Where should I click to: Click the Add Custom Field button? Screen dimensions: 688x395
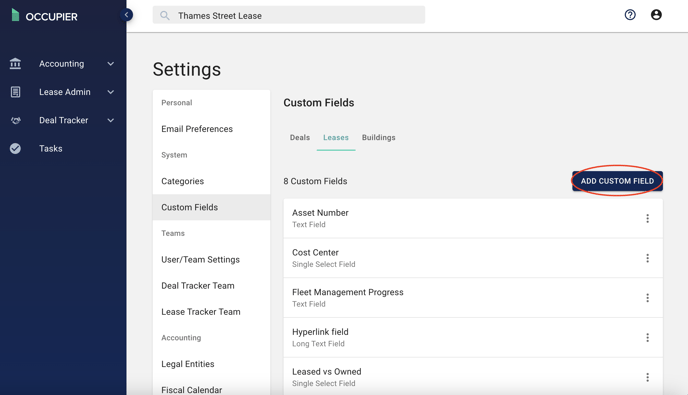(x=617, y=181)
